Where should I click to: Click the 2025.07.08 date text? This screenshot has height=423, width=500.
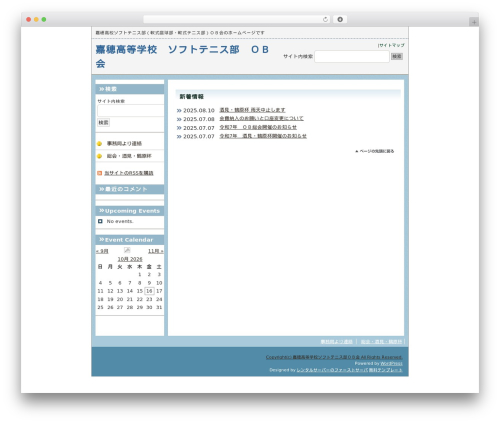click(199, 119)
